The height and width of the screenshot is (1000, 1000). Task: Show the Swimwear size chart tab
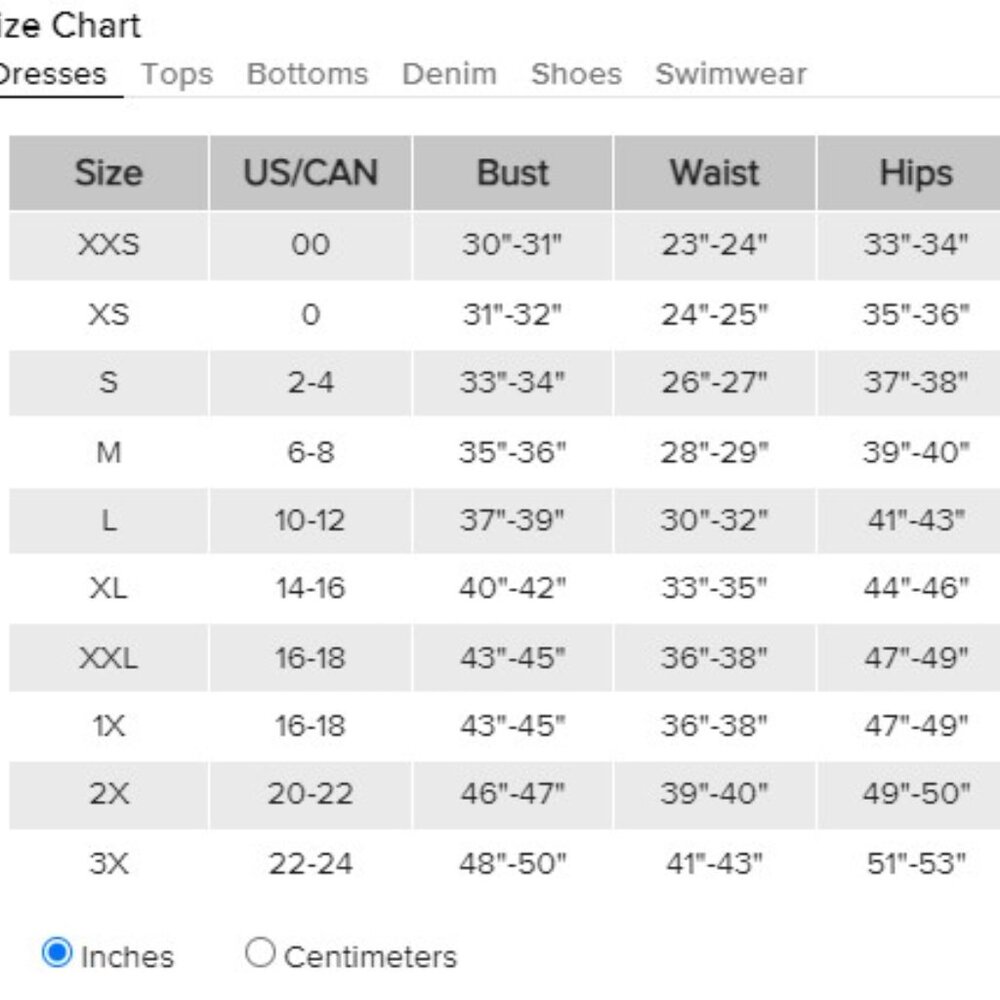pos(731,74)
